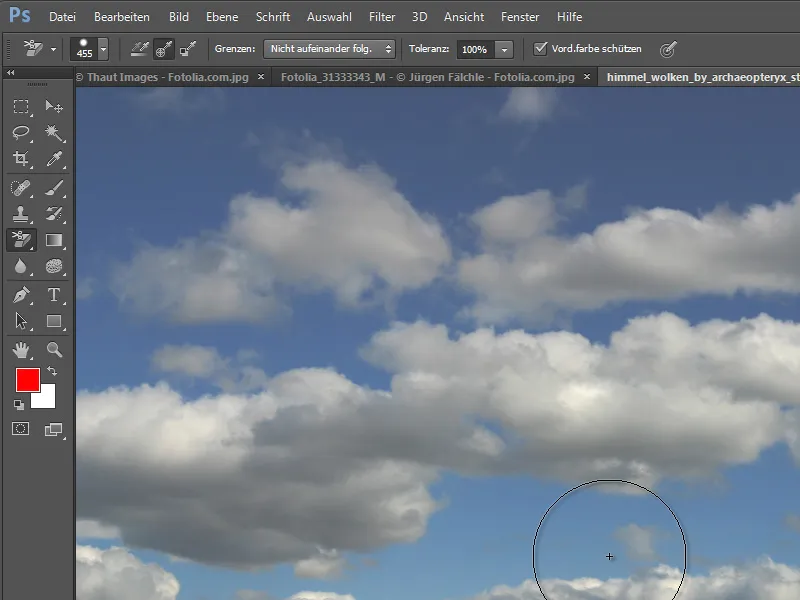Change the screen mode
The height and width of the screenshot is (600, 800).
point(53,430)
